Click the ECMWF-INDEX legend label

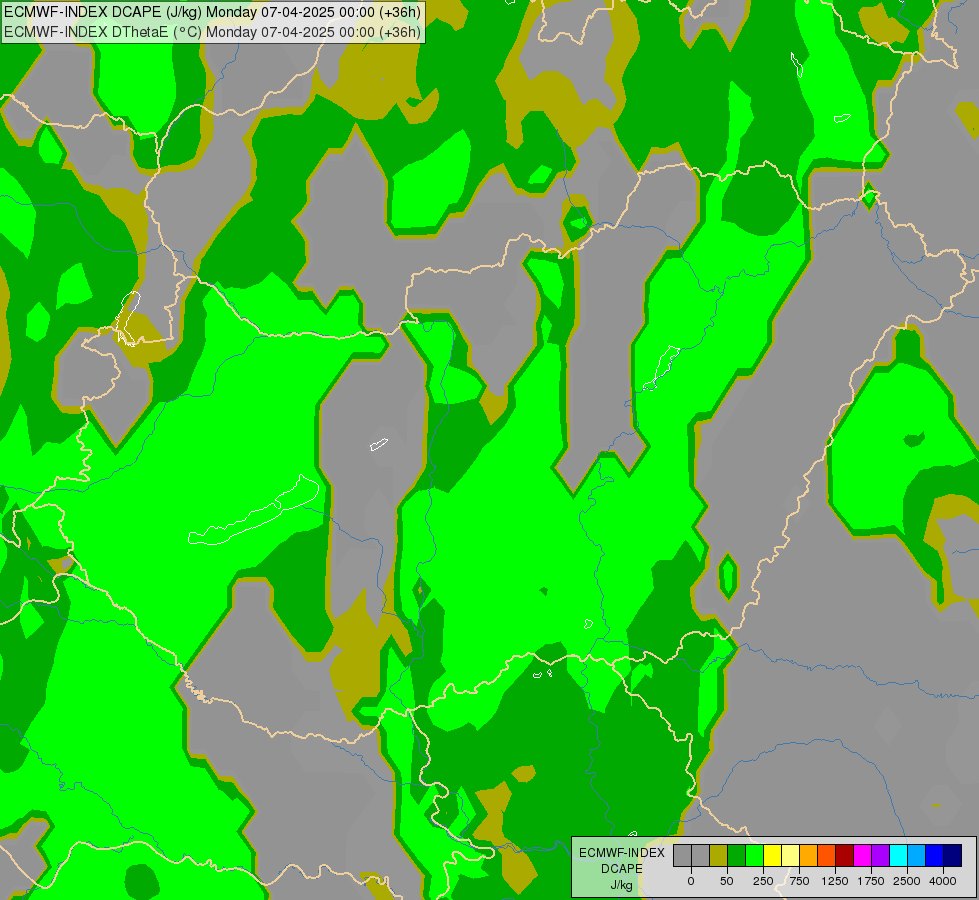(622, 853)
